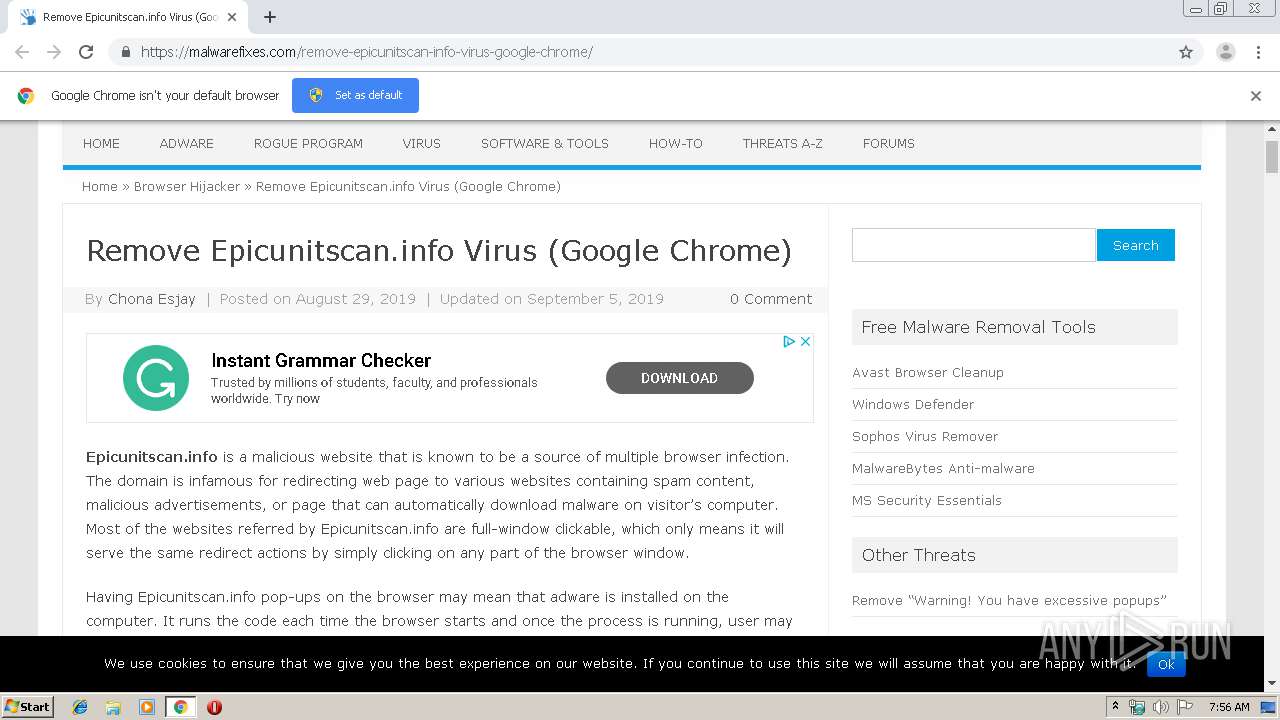Screen dimensions: 1280x720
Task: Click the taskbar clock showing 7:56 AM
Action: click(x=1229, y=707)
